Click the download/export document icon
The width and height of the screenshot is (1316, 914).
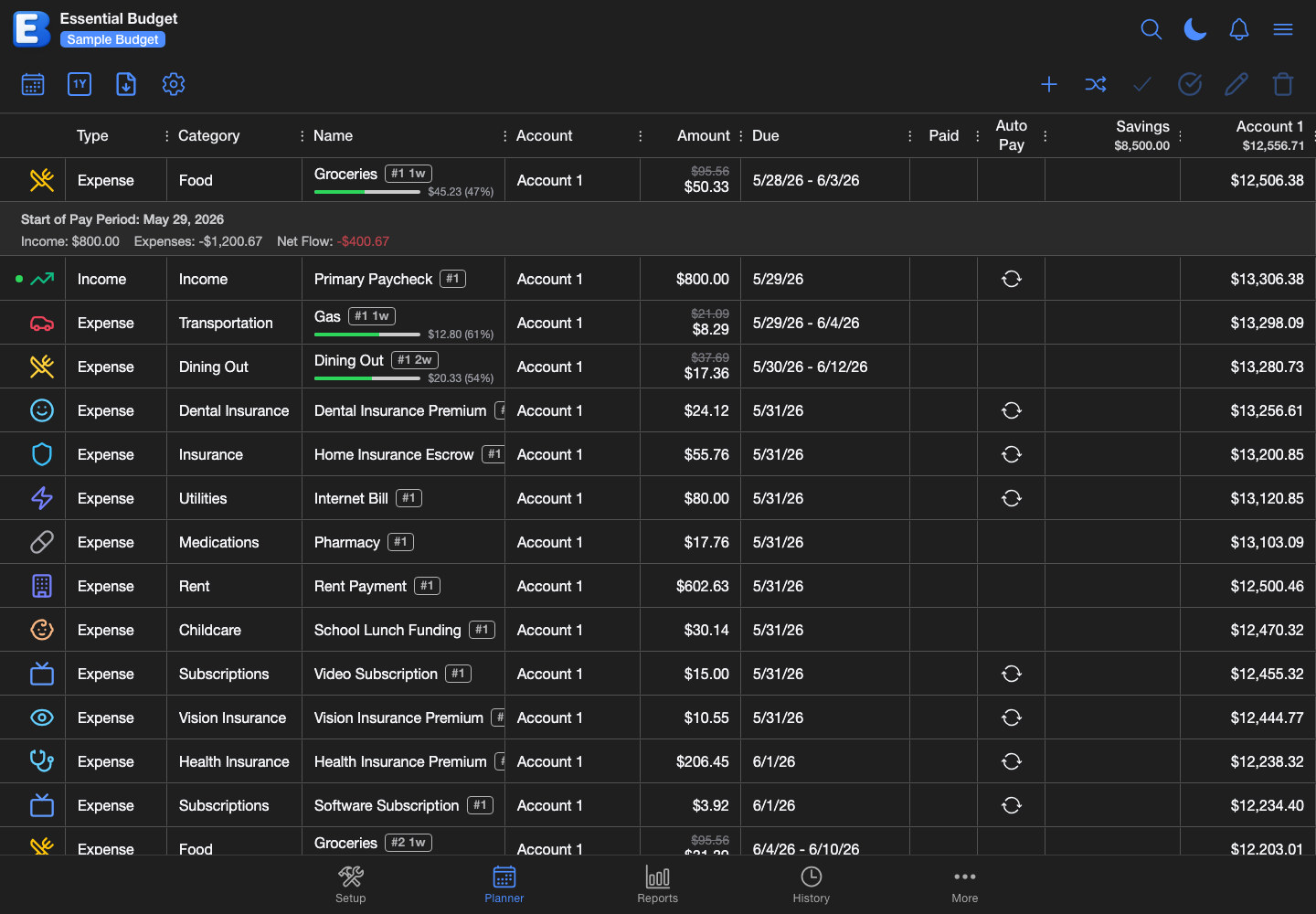(x=126, y=84)
